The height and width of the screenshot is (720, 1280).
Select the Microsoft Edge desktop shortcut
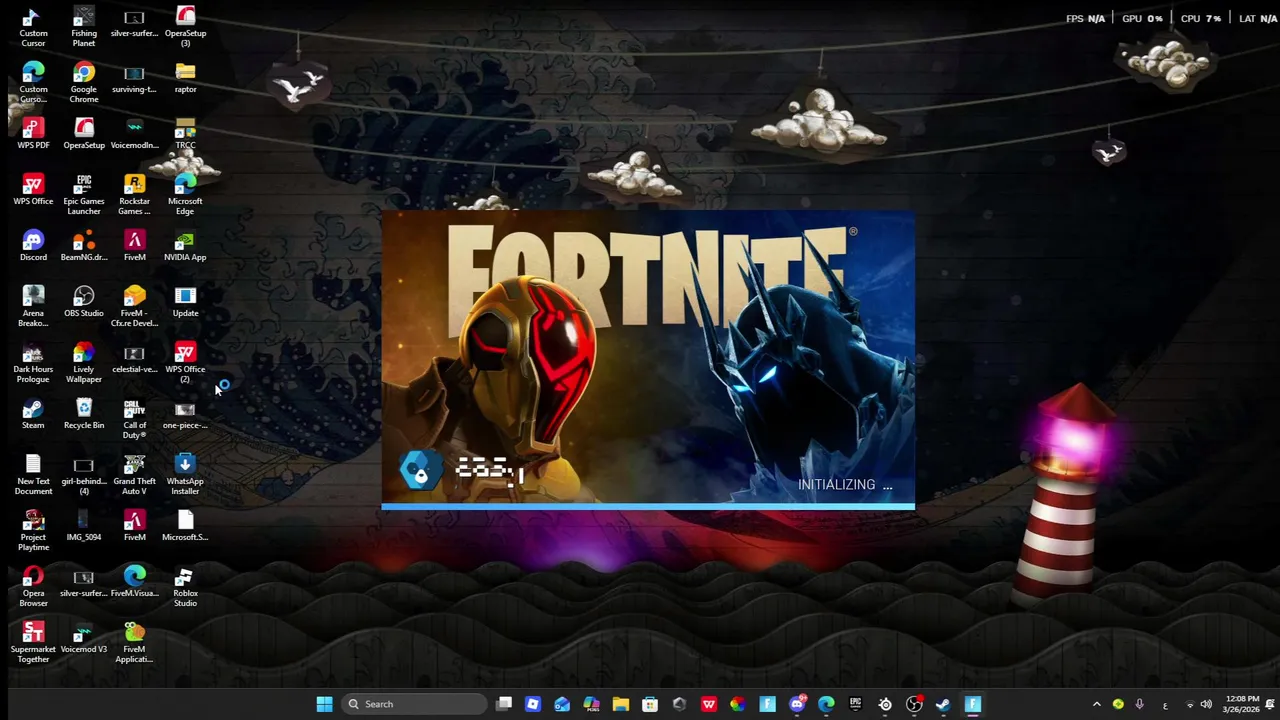[x=185, y=195]
